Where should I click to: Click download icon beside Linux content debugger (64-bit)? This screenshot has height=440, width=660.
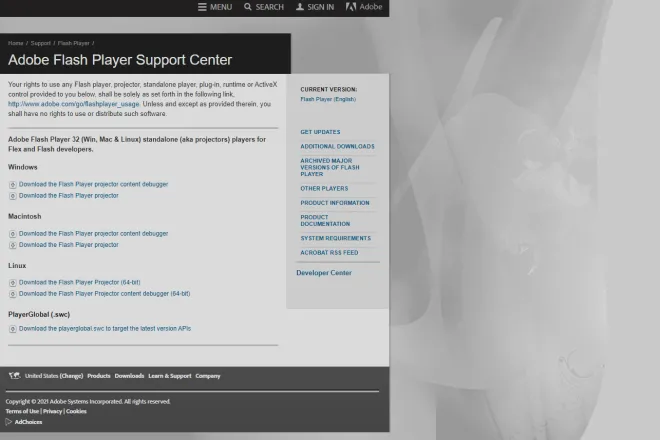pos(13,294)
